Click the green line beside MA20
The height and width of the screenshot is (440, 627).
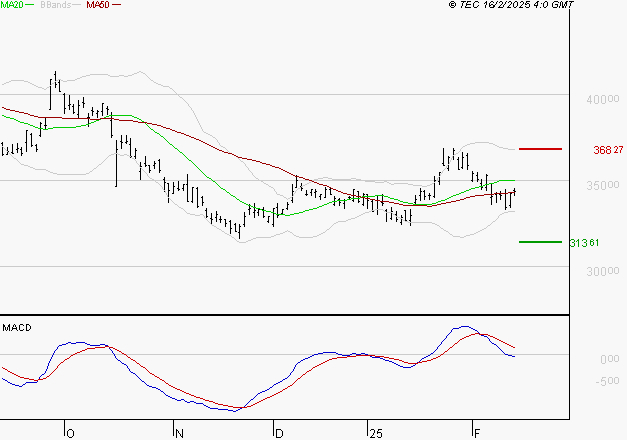(x=30, y=6)
